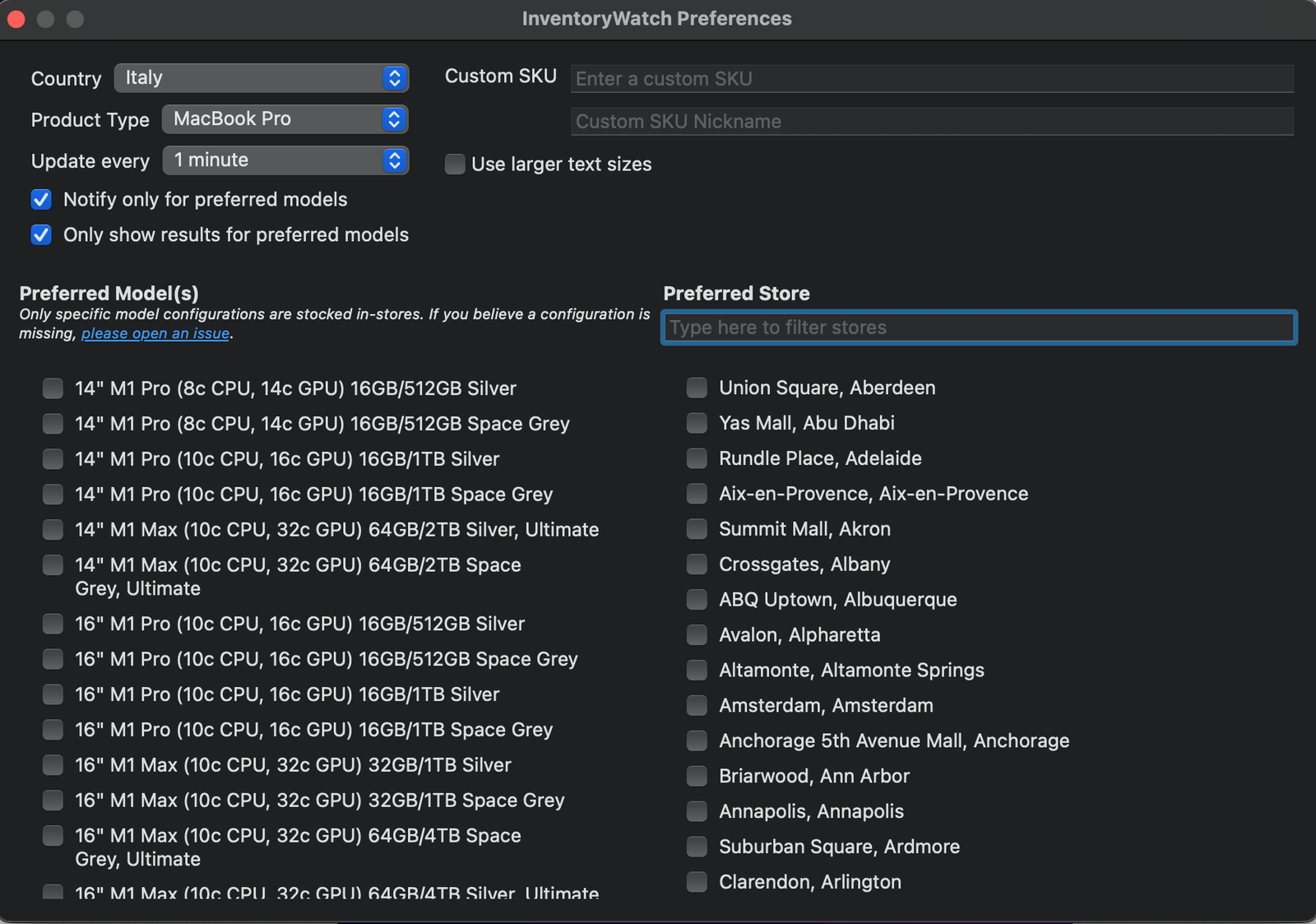Check 16" M1 Max 64GB/4TB Space Grey, Ultimate
1316x924 pixels.
(x=53, y=837)
